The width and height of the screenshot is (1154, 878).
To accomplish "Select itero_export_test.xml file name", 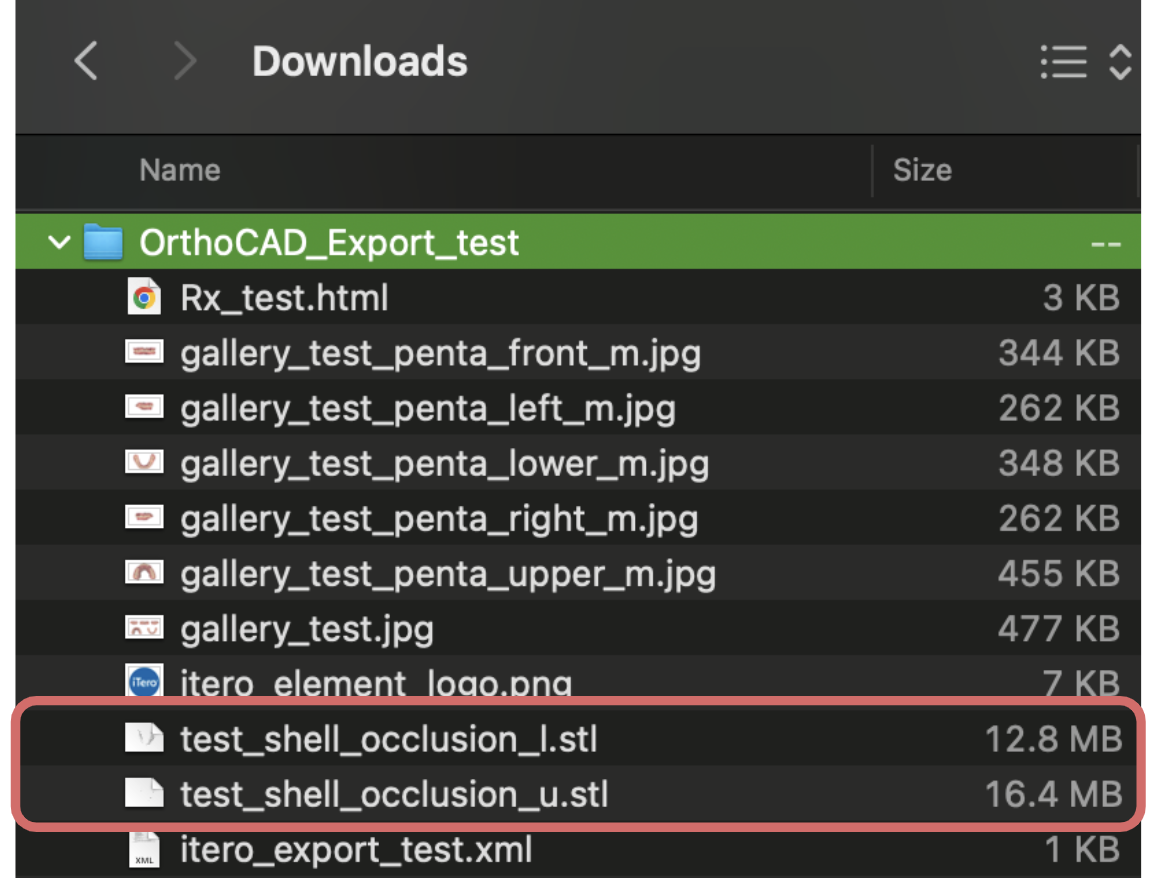I will [x=356, y=850].
